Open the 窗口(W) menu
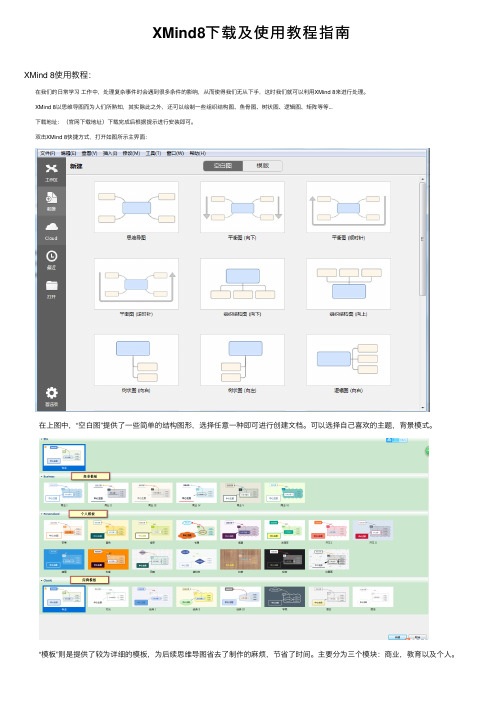This screenshot has width=504, height=713. pyautogui.click(x=175, y=153)
